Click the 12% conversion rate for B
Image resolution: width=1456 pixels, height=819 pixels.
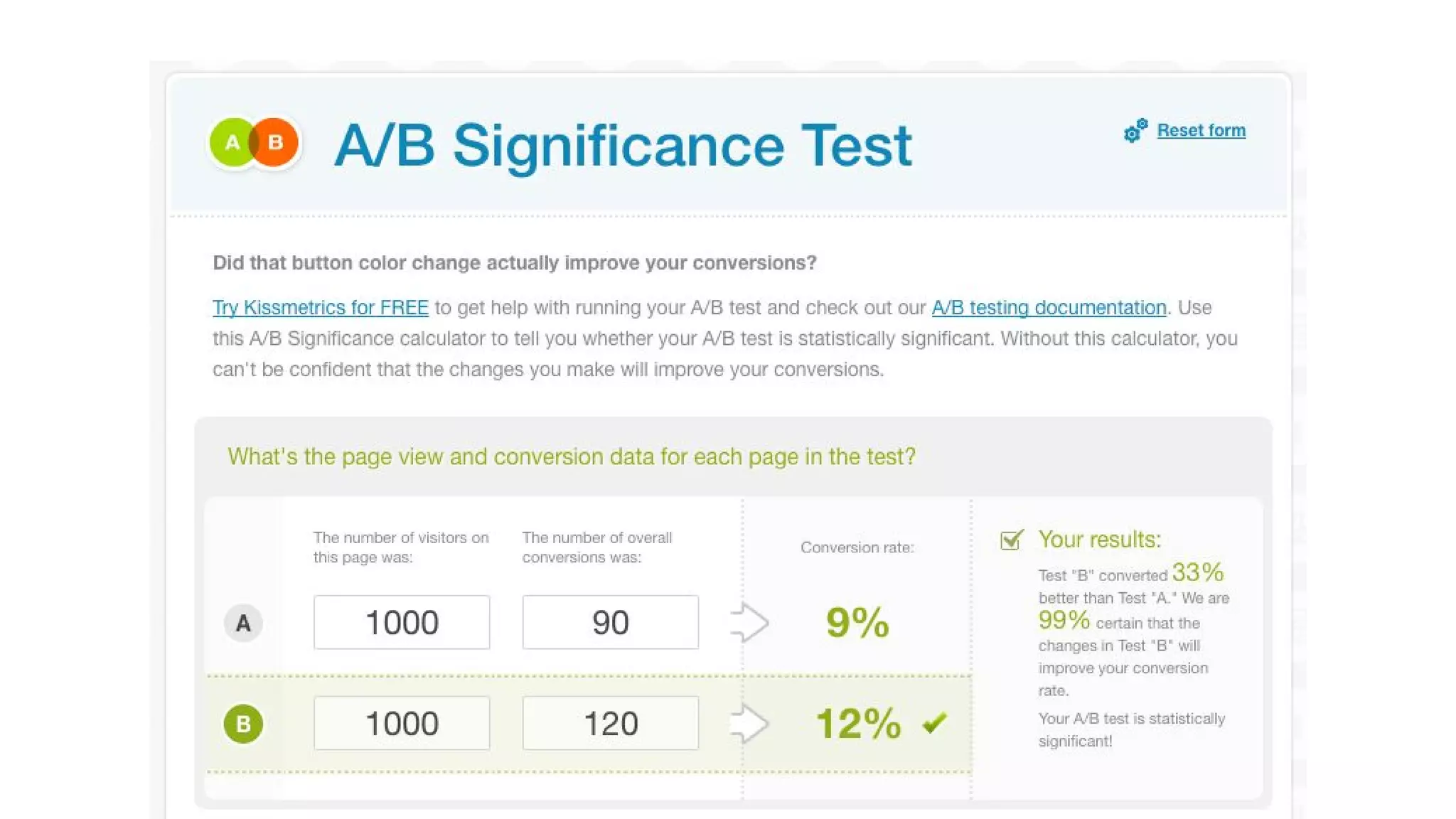click(x=858, y=724)
